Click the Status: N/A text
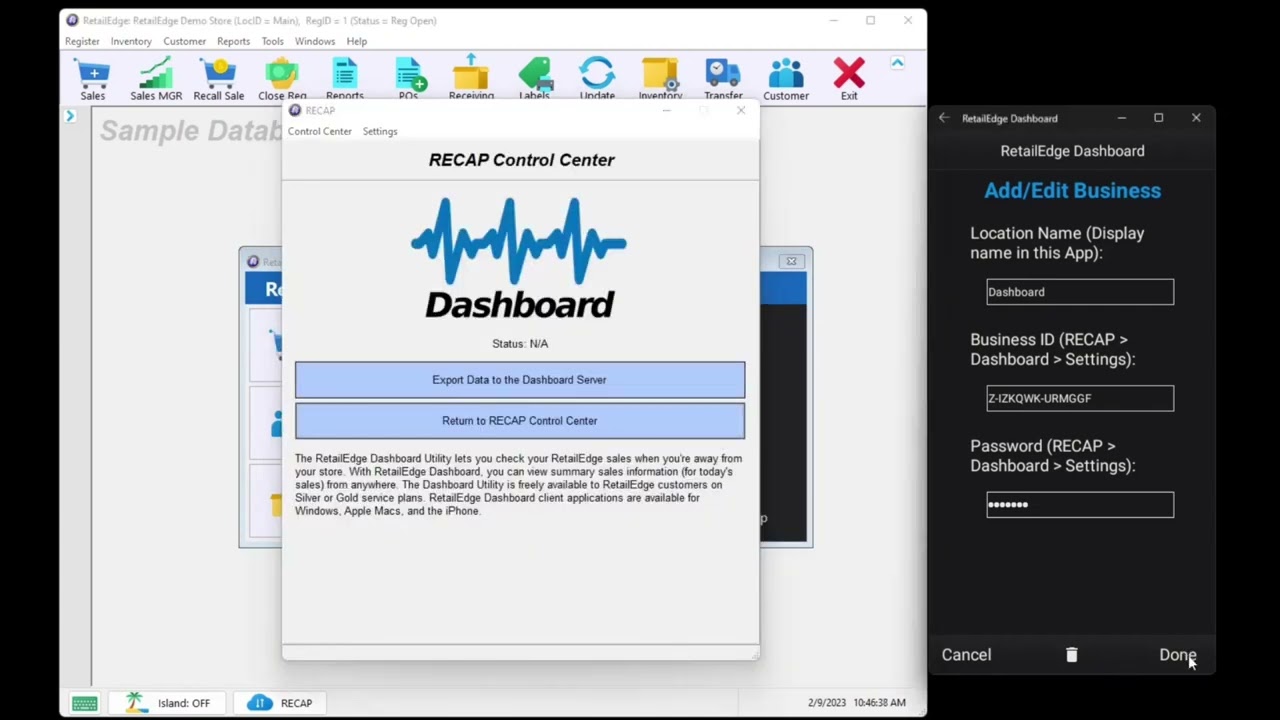 point(520,344)
